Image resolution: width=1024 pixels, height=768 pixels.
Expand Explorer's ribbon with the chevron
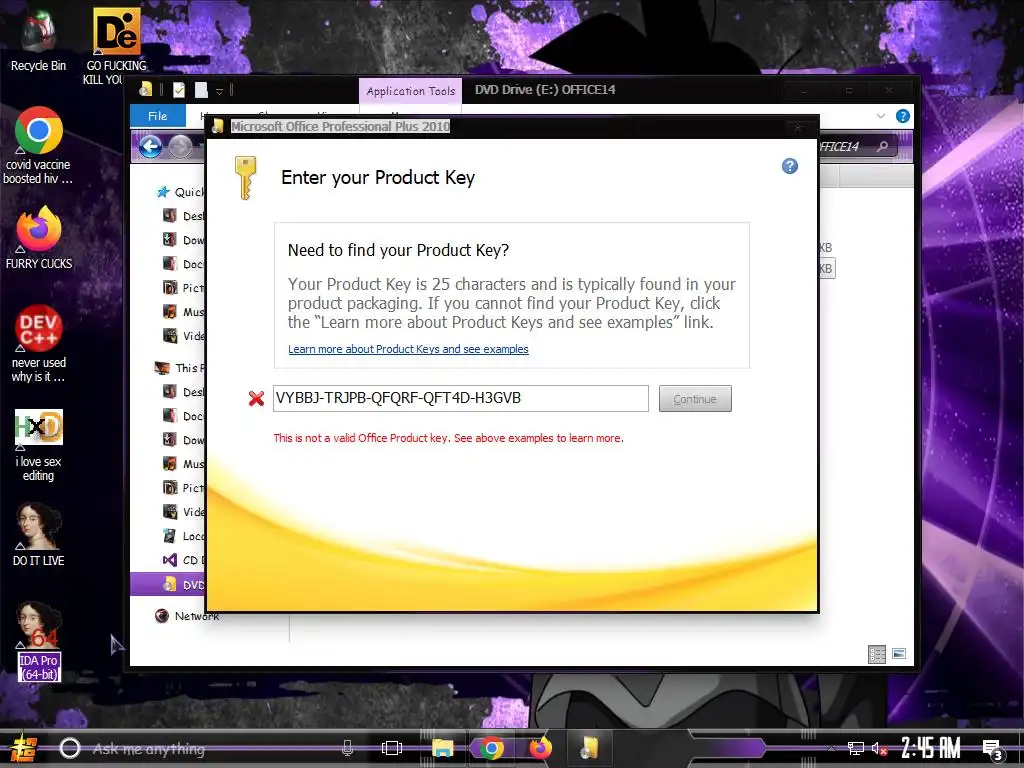coord(880,116)
